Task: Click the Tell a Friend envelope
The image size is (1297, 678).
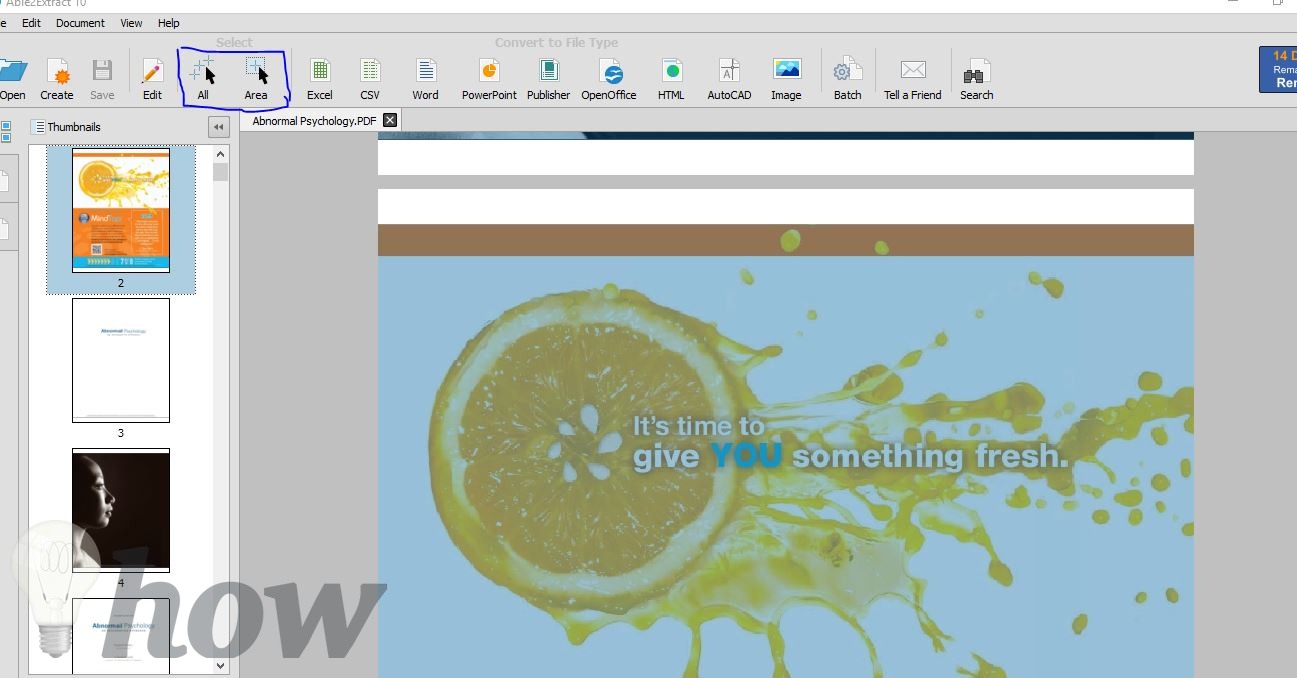Action: [x=913, y=70]
